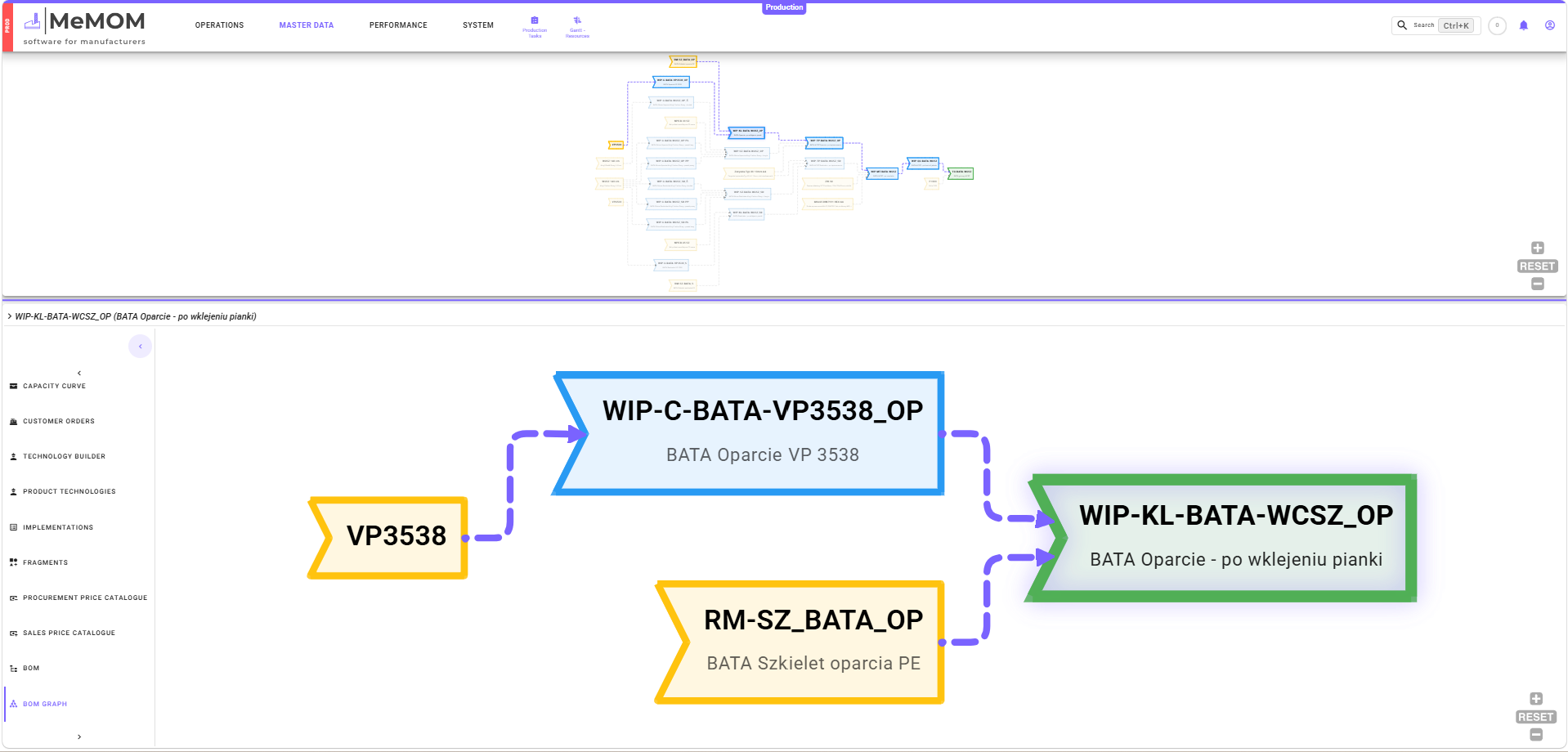Select the RM-SZ_BATA_OP yellow node
1568x752 pixels.
(800, 642)
